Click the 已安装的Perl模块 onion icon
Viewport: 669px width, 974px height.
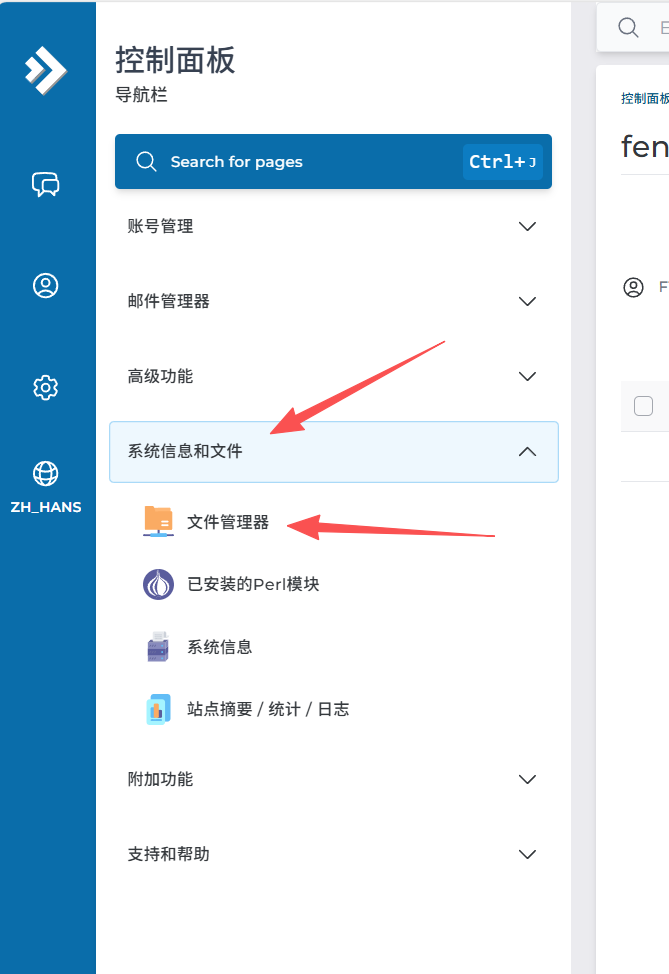(158, 585)
